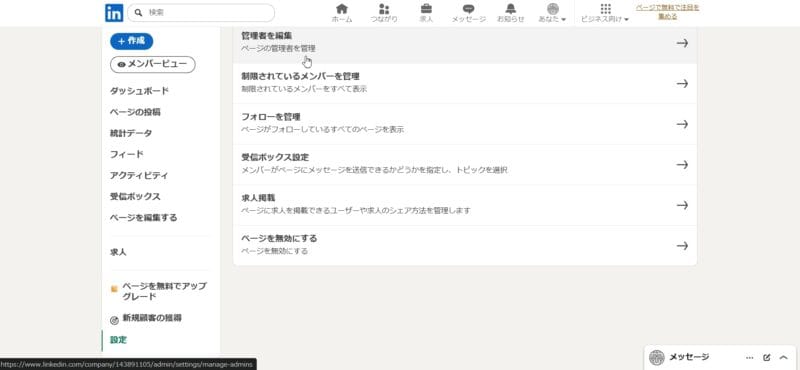Click ページで無料で注目を集める link
The width and height of the screenshot is (800, 370).
click(667, 12)
